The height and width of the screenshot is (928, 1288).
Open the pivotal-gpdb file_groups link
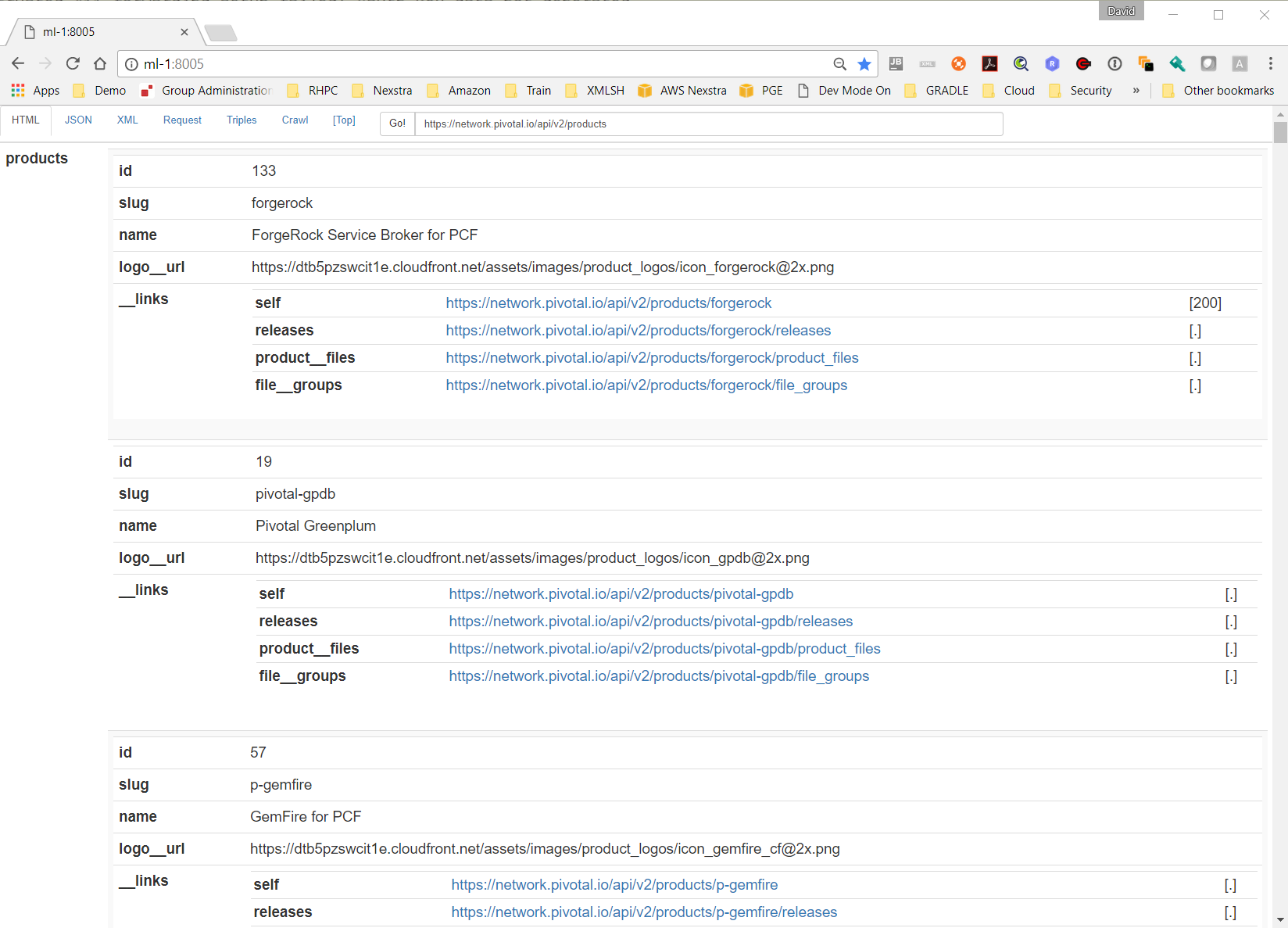pos(659,676)
